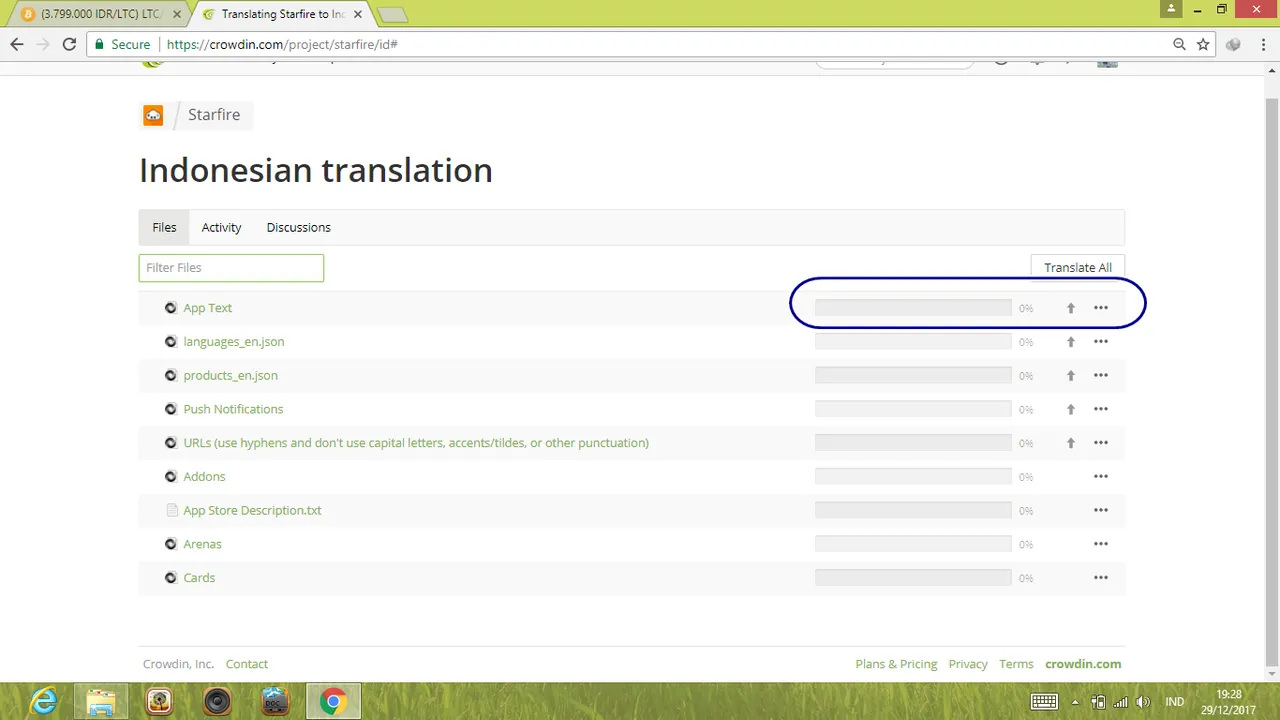1280x720 pixels.
Task: Click the Starfire breadcrumb link
Action: pos(214,115)
